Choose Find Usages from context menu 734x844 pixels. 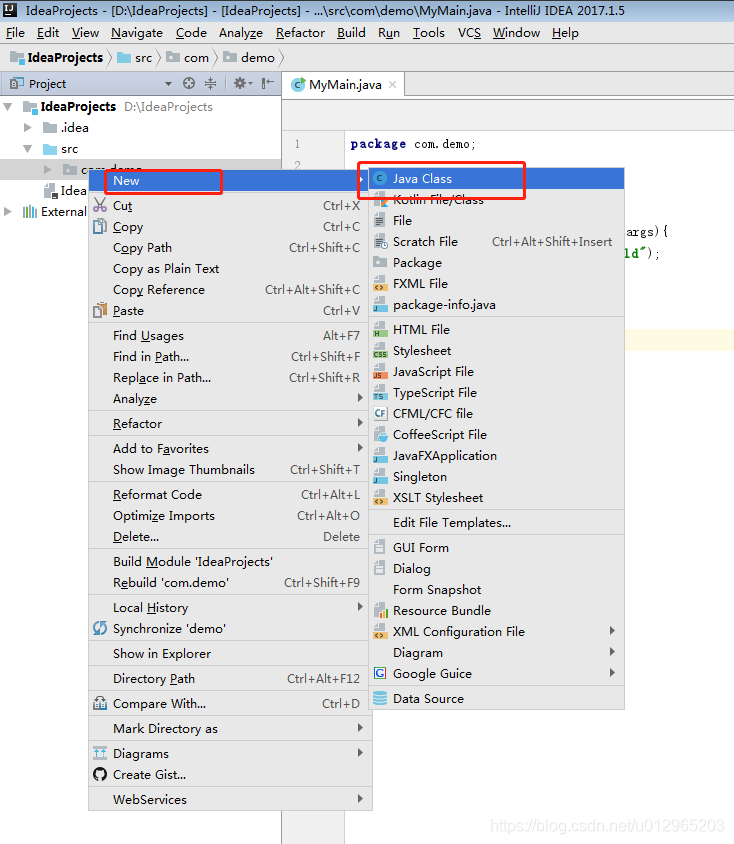coord(149,336)
